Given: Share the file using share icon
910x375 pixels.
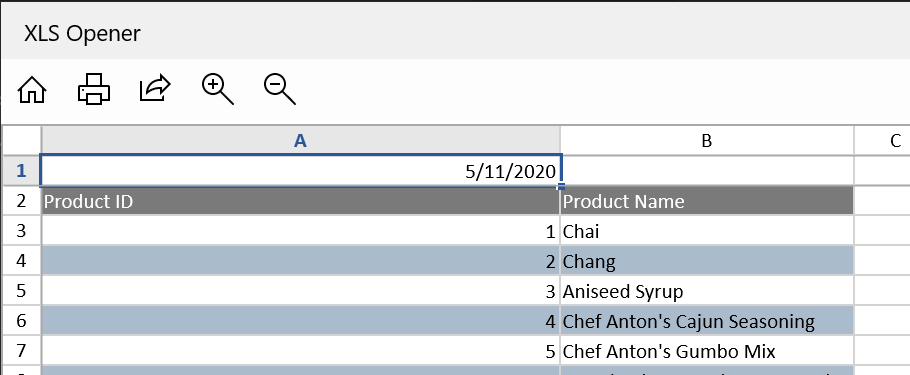Looking at the screenshot, I should click(x=155, y=89).
